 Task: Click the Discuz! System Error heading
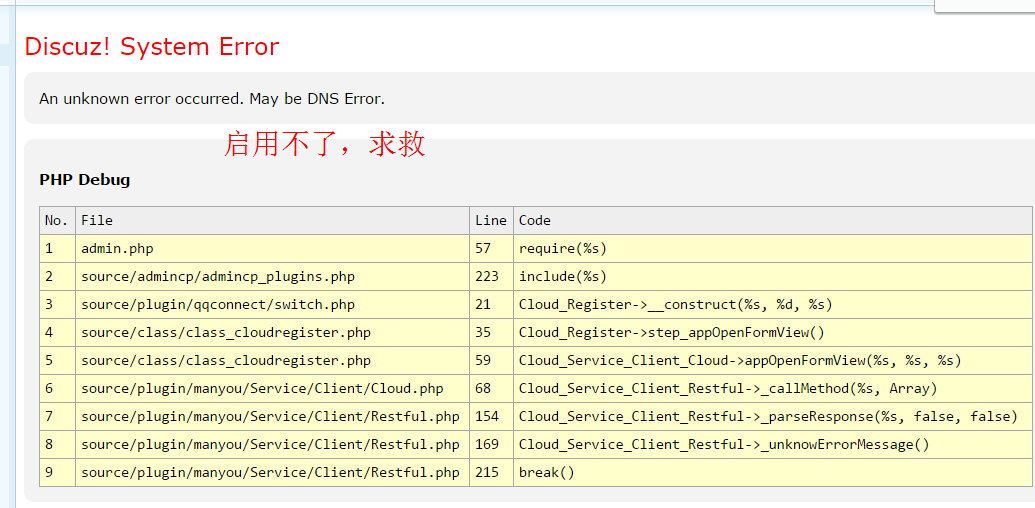[x=152, y=47]
